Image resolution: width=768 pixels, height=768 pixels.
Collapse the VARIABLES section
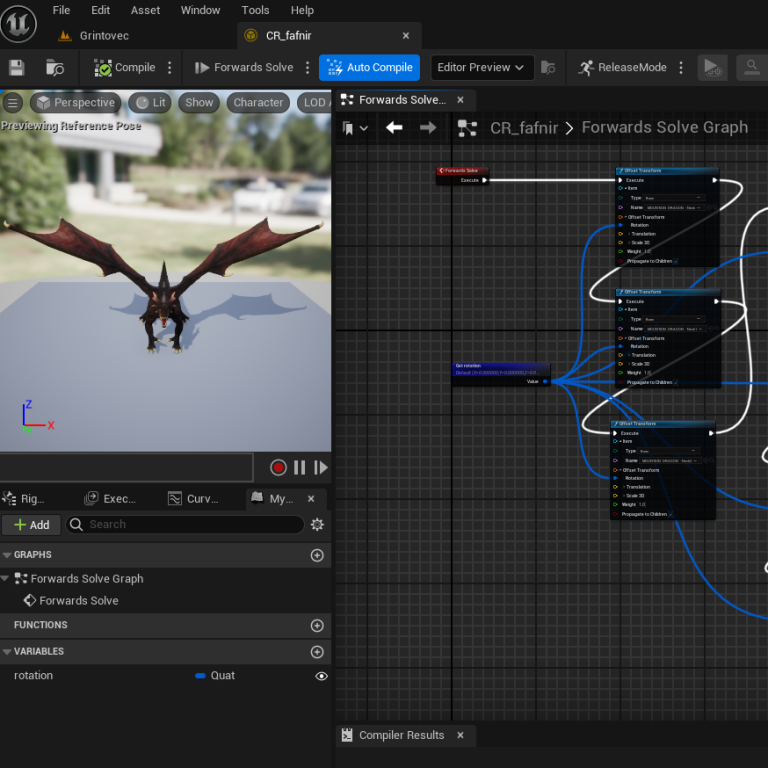click(x=7, y=652)
